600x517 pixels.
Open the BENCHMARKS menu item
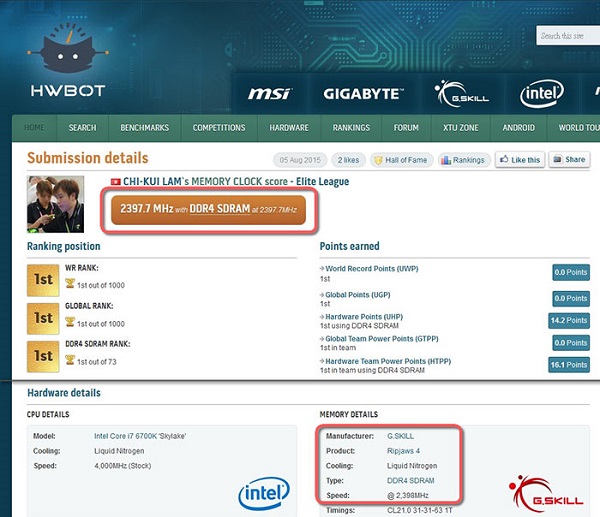click(145, 128)
